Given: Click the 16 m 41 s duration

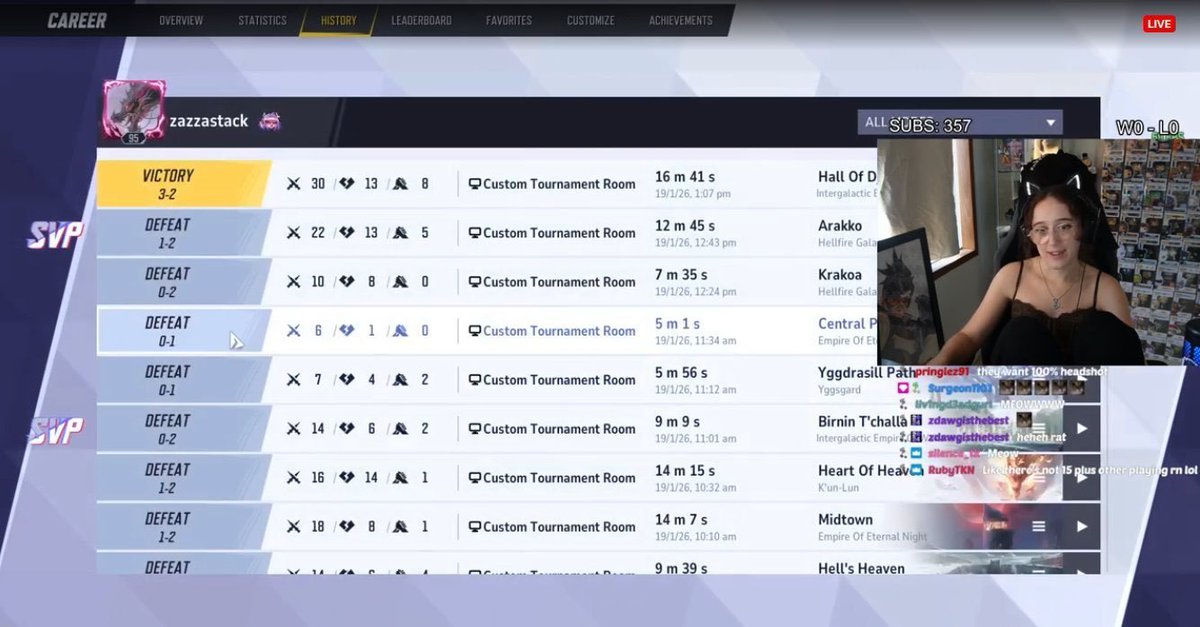Looking at the screenshot, I should [x=685, y=177].
